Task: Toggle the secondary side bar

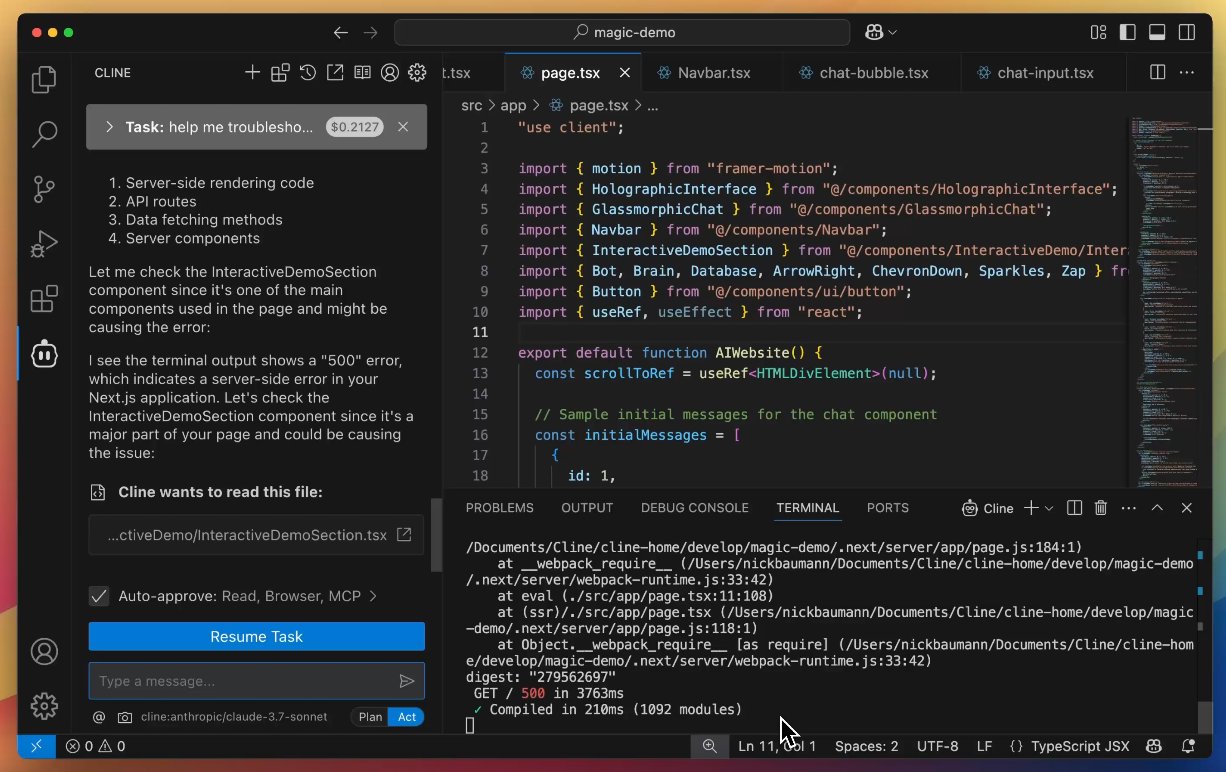Action: coord(1186,32)
